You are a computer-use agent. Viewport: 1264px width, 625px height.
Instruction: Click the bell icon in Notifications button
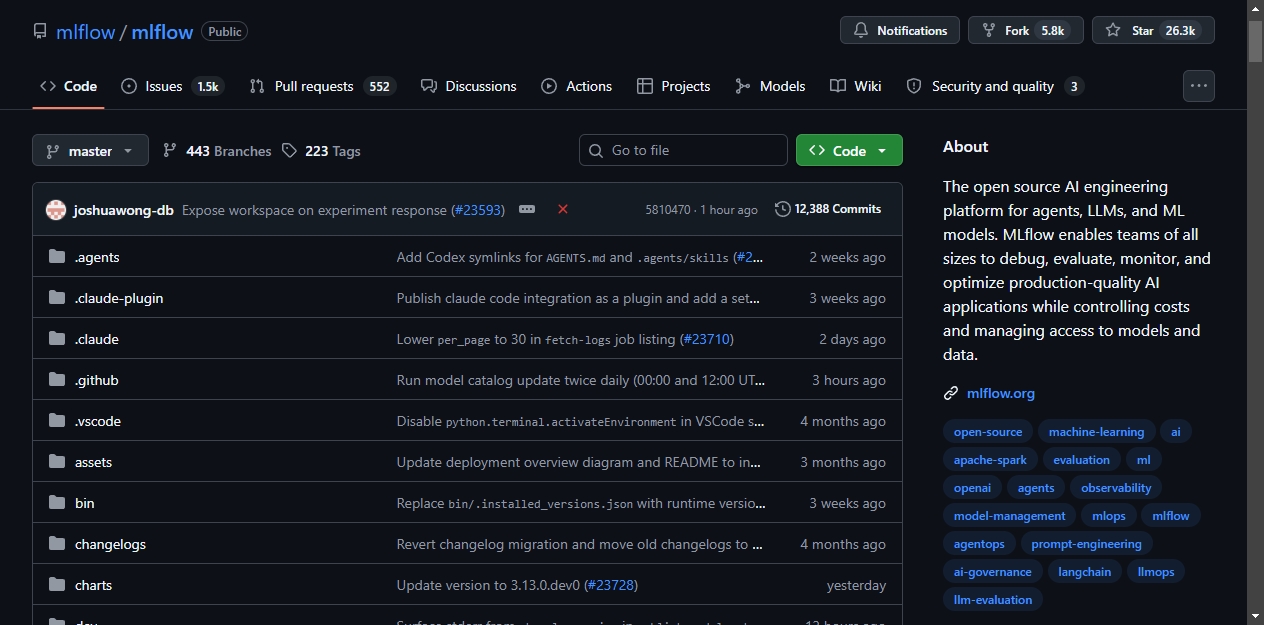pos(861,31)
